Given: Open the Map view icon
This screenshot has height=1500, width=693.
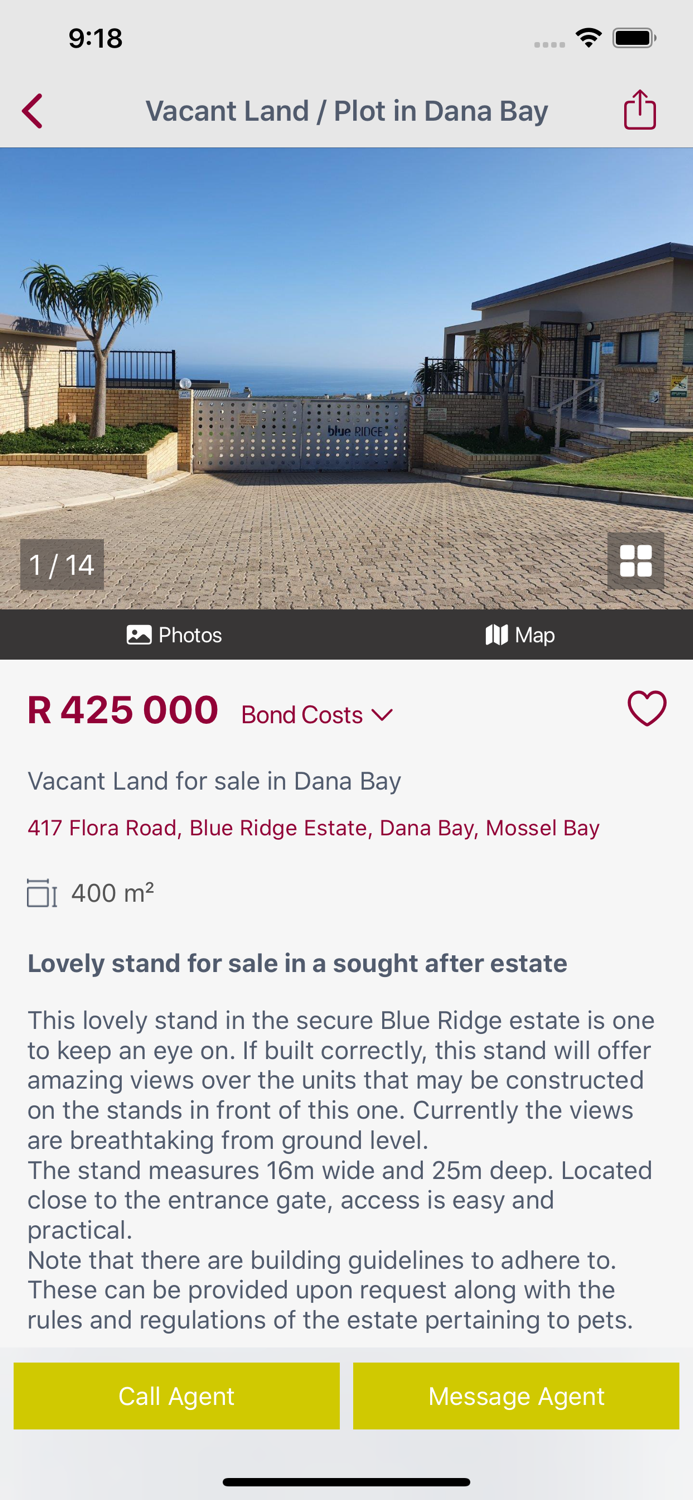Looking at the screenshot, I should pos(497,634).
